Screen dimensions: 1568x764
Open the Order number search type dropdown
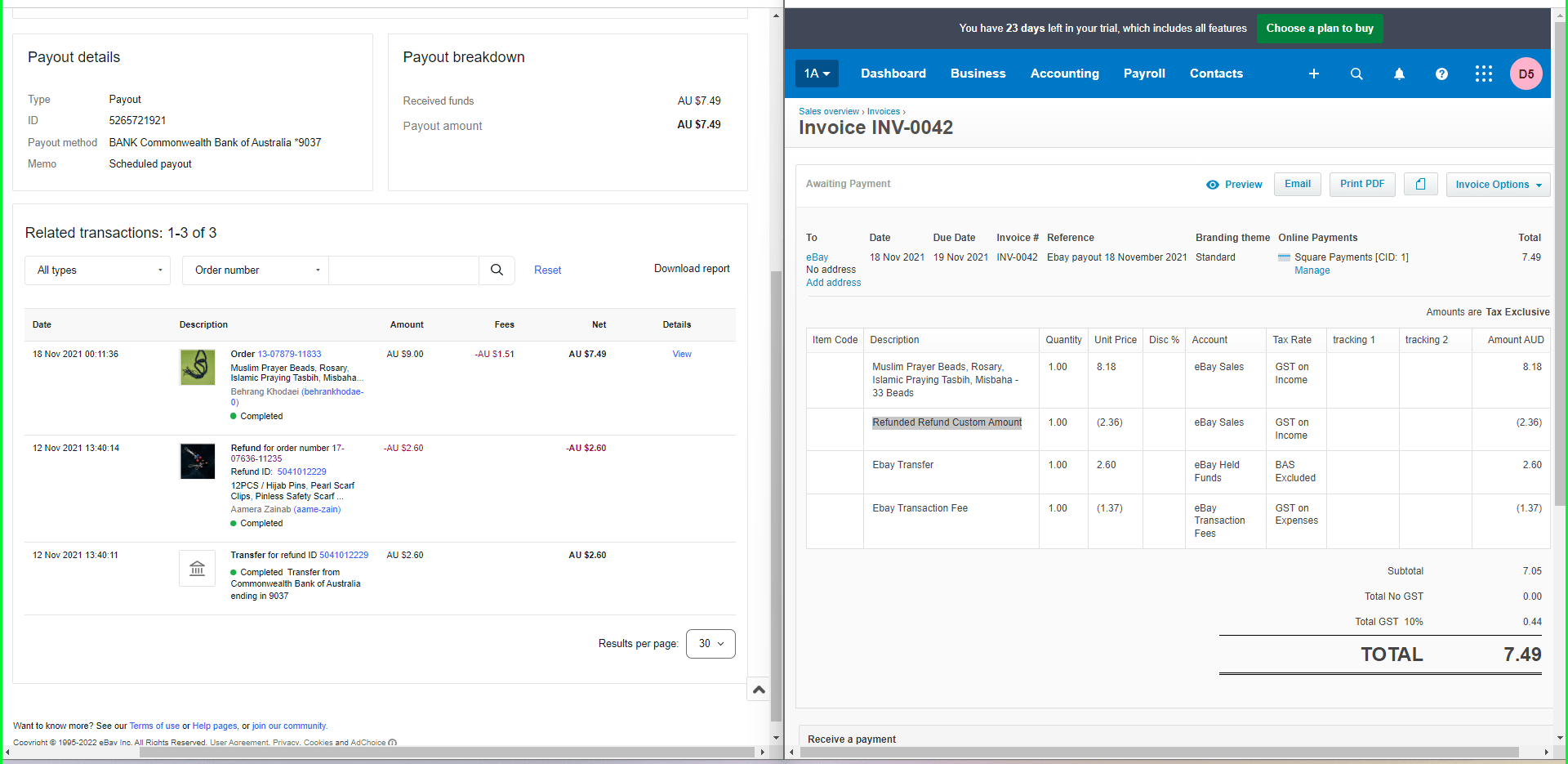tap(256, 270)
